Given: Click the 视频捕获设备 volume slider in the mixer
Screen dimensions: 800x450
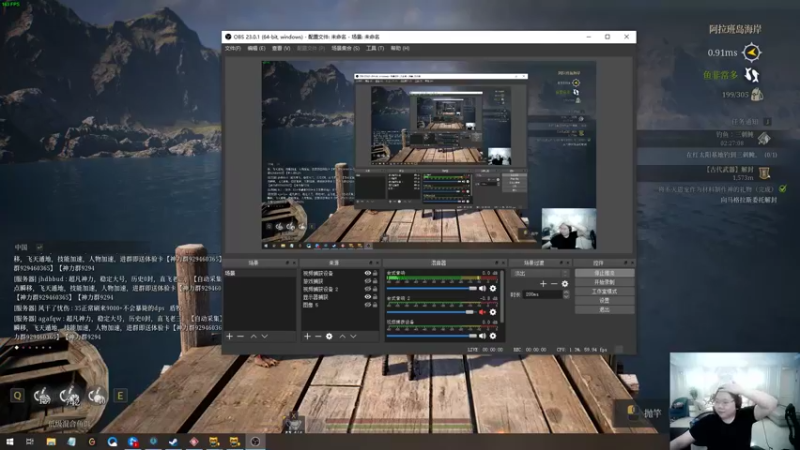Looking at the screenshot, I should pos(432,336).
